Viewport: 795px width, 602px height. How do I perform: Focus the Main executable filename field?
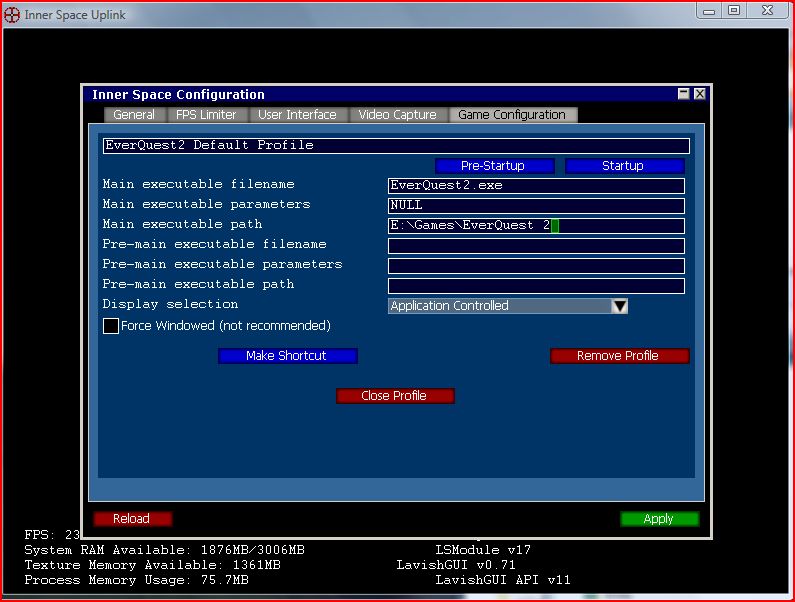pyautogui.click(x=536, y=186)
